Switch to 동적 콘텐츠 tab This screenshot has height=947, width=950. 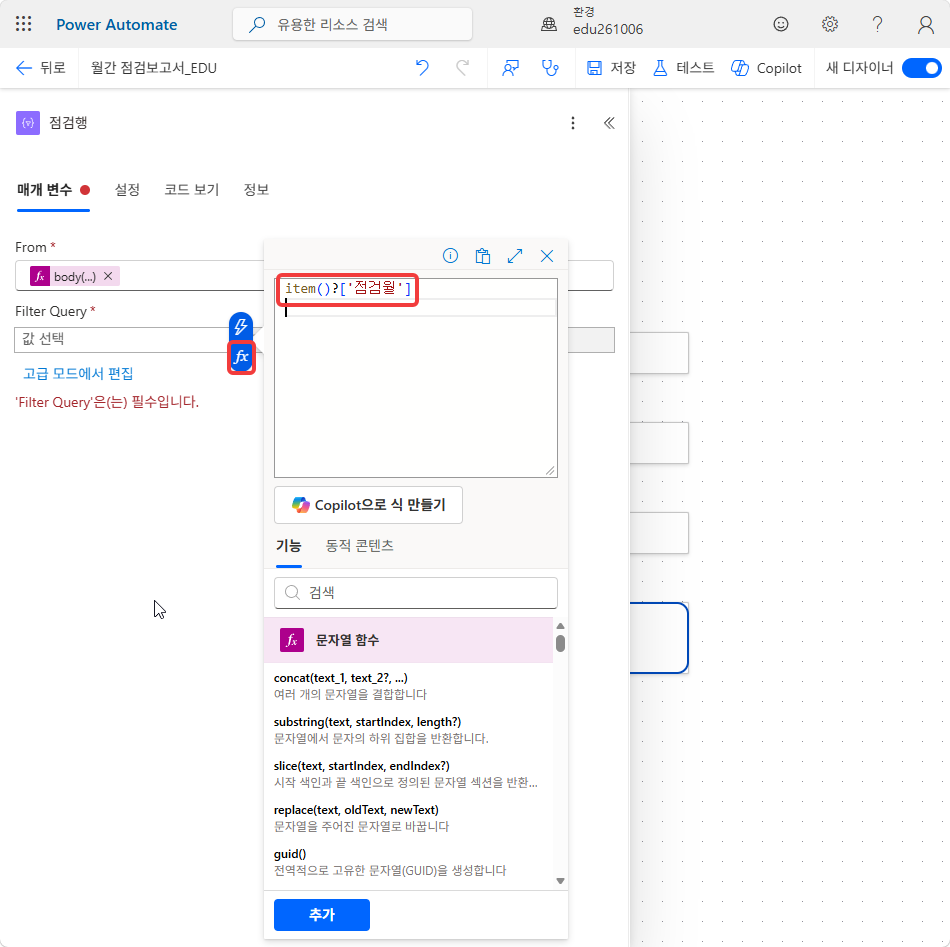(359, 545)
